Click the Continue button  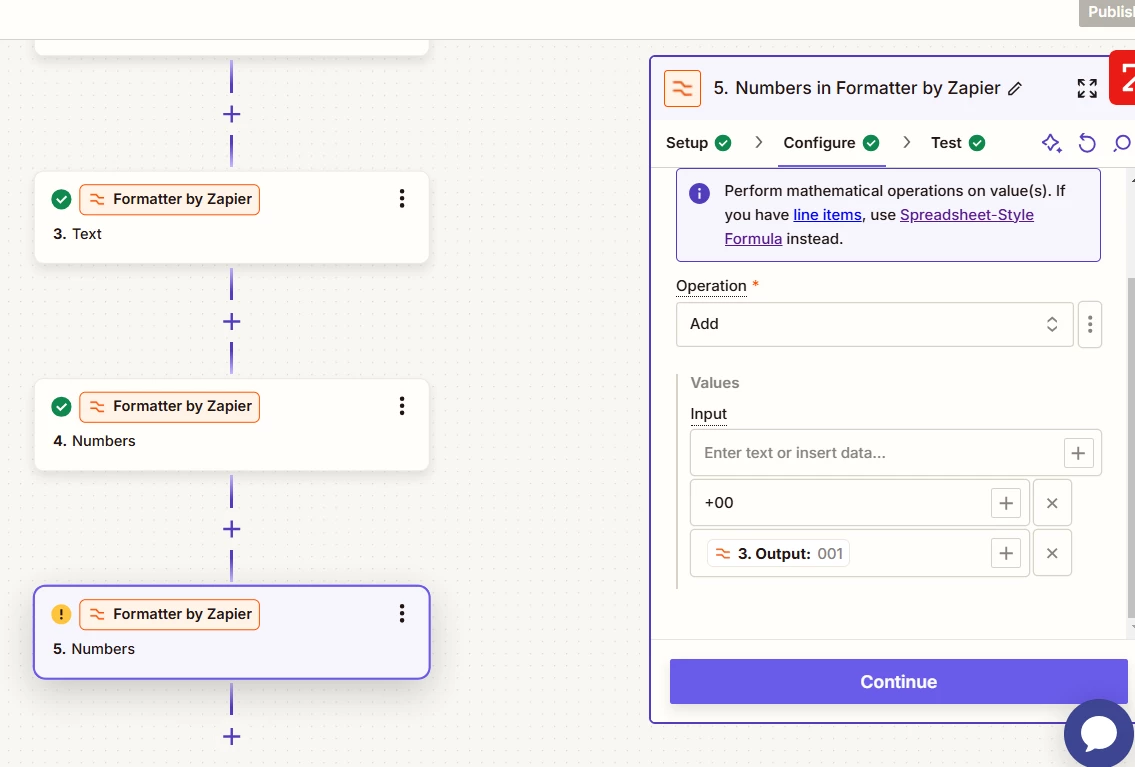point(898,682)
